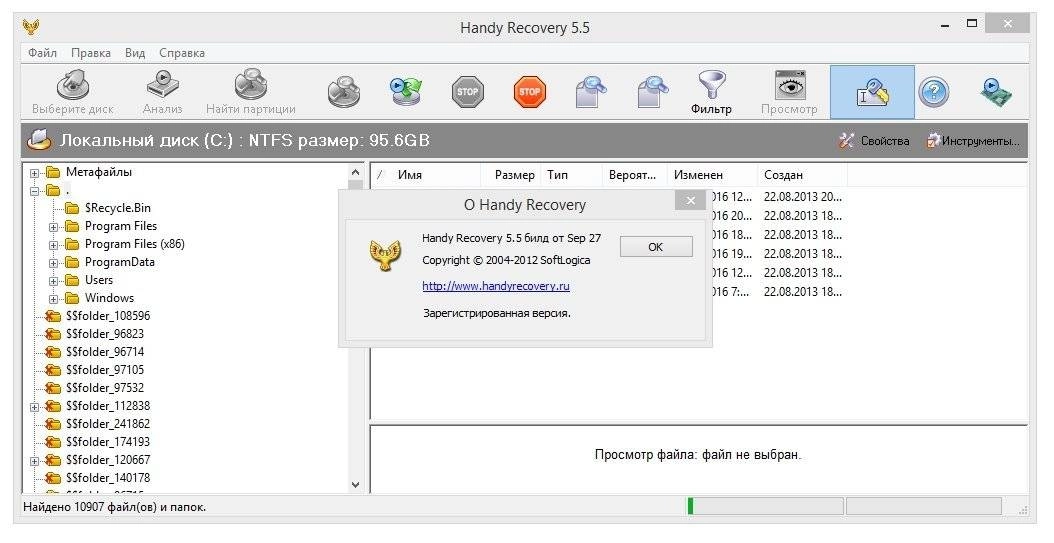Viewport: 1054px width, 543px height.
Task: Click 'Найдено 10907 файл(ов) и папок.' status text
Action: point(114,507)
